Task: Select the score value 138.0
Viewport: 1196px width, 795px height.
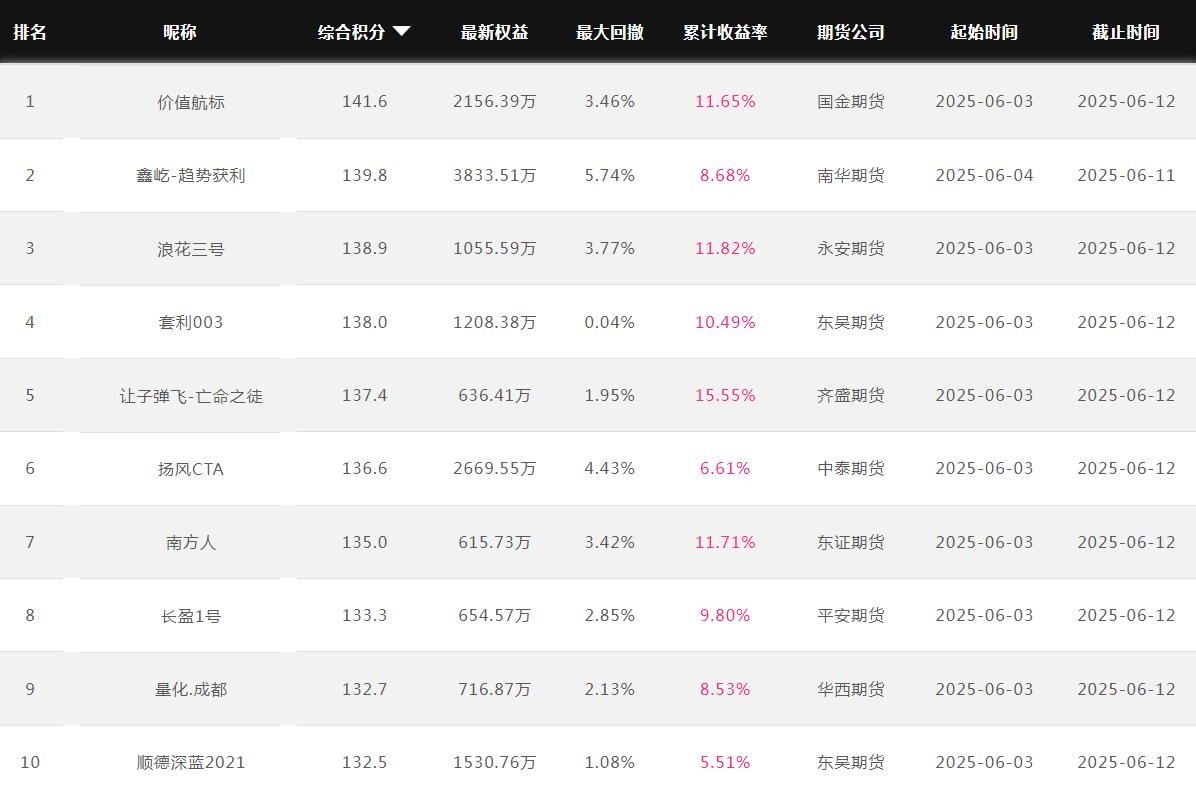Action: [x=365, y=322]
